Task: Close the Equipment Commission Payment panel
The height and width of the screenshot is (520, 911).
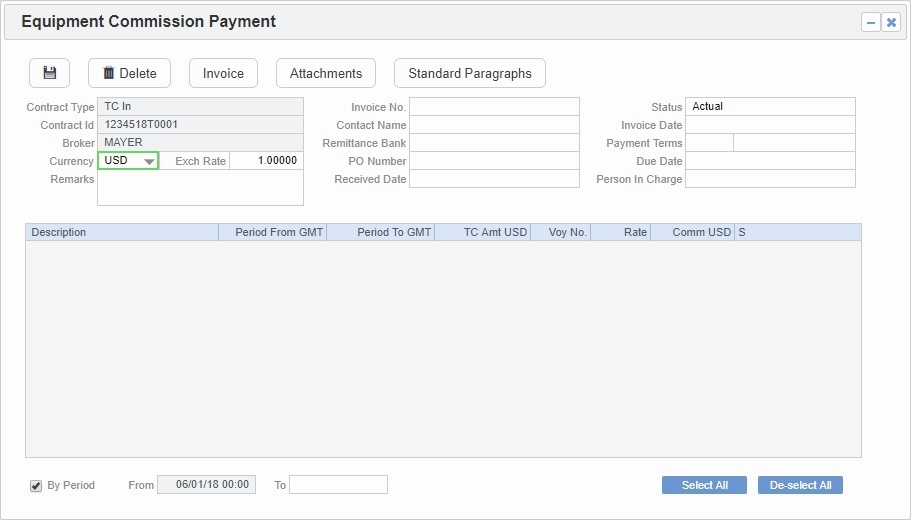Action: click(891, 22)
